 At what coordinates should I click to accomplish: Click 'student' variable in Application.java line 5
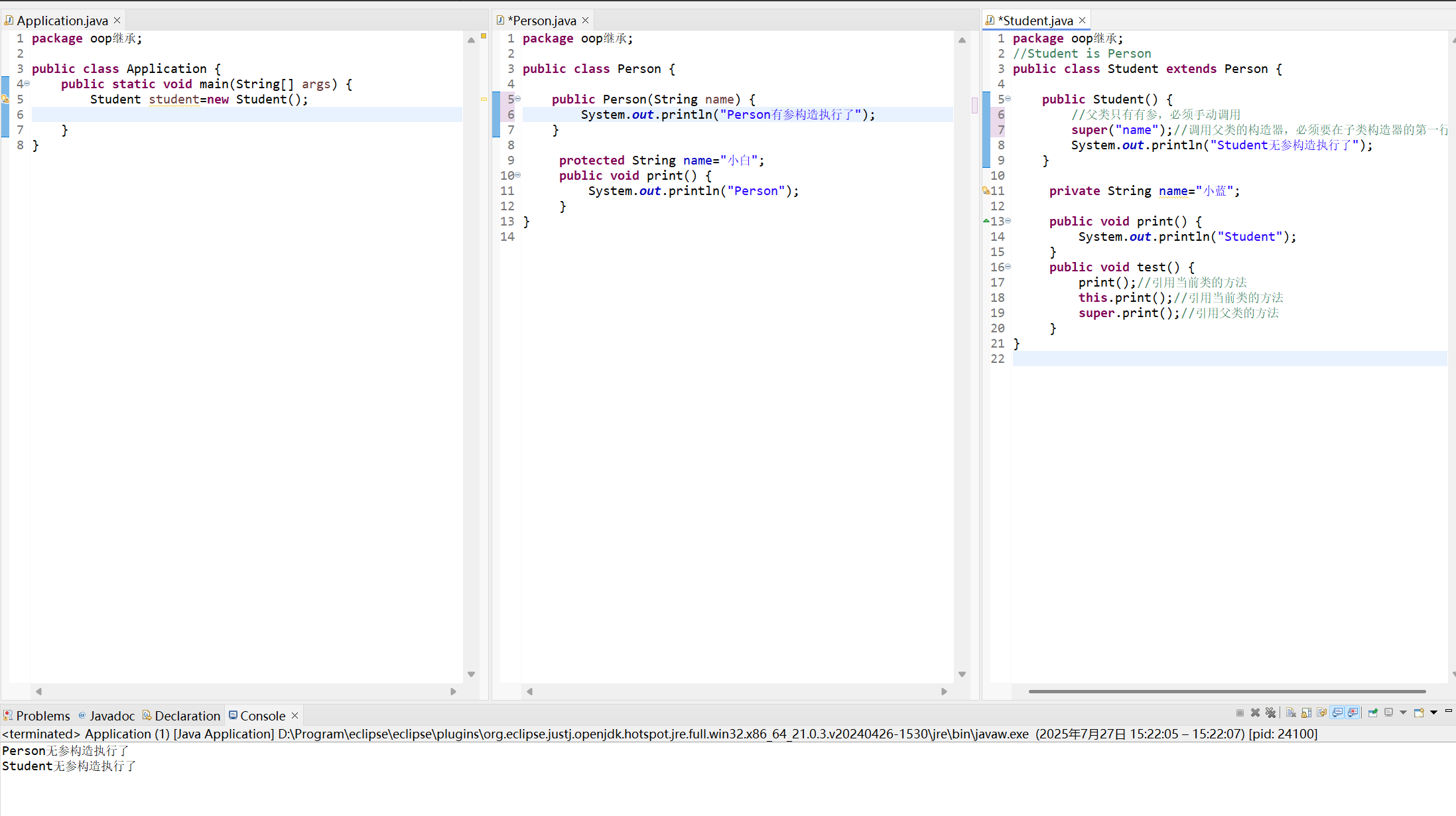(174, 100)
